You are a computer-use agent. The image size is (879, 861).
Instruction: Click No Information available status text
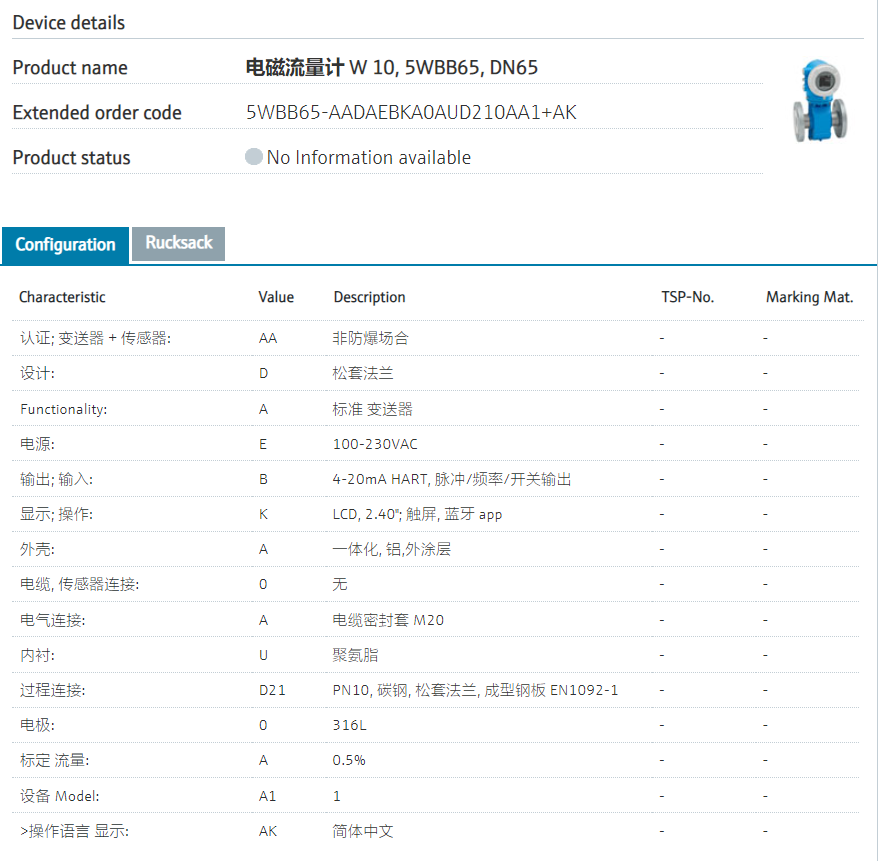point(368,158)
